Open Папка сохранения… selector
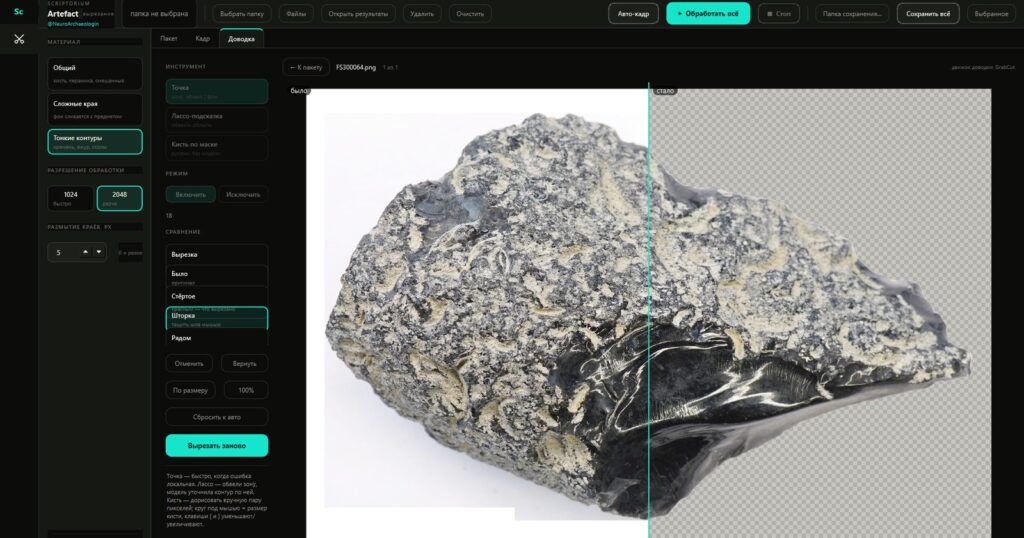This screenshot has height=538, width=1024. click(852, 14)
